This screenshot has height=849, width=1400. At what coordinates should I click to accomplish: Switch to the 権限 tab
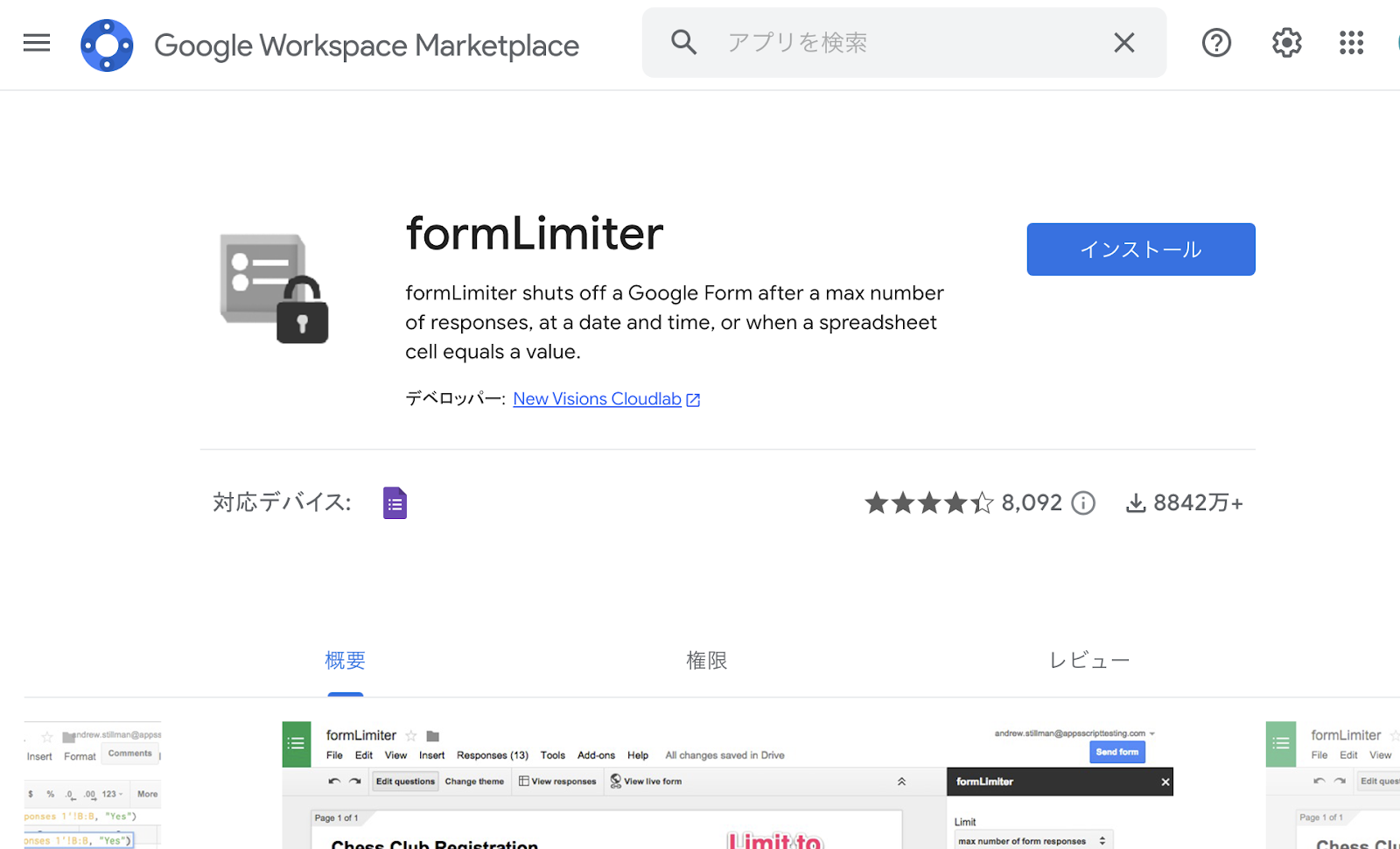[706, 661]
